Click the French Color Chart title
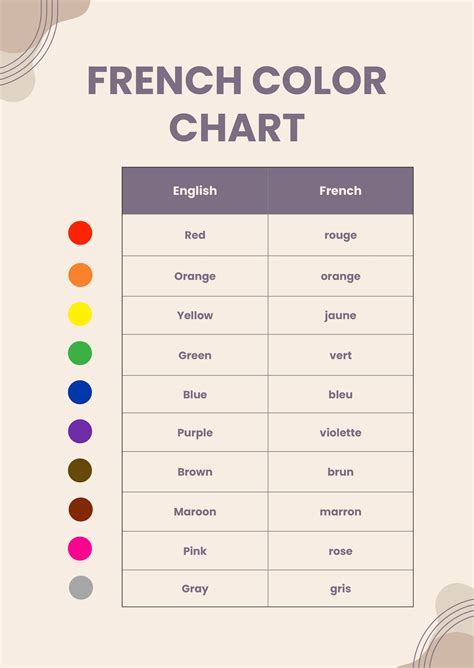The image size is (474, 668). click(x=237, y=104)
